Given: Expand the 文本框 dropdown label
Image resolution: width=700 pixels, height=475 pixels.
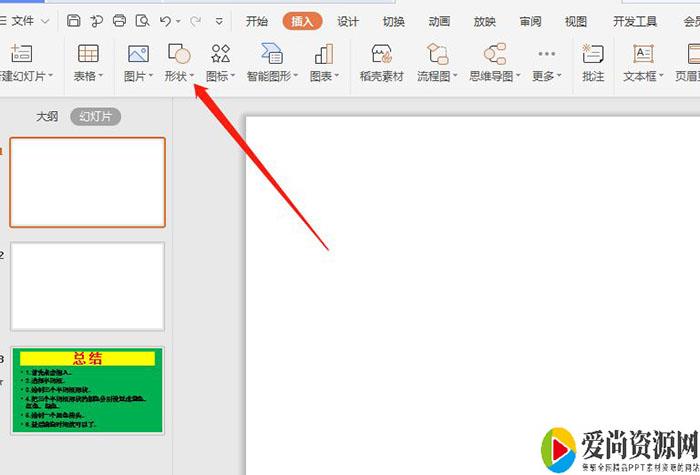Looking at the screenshot, I should [x=643, y=76].
